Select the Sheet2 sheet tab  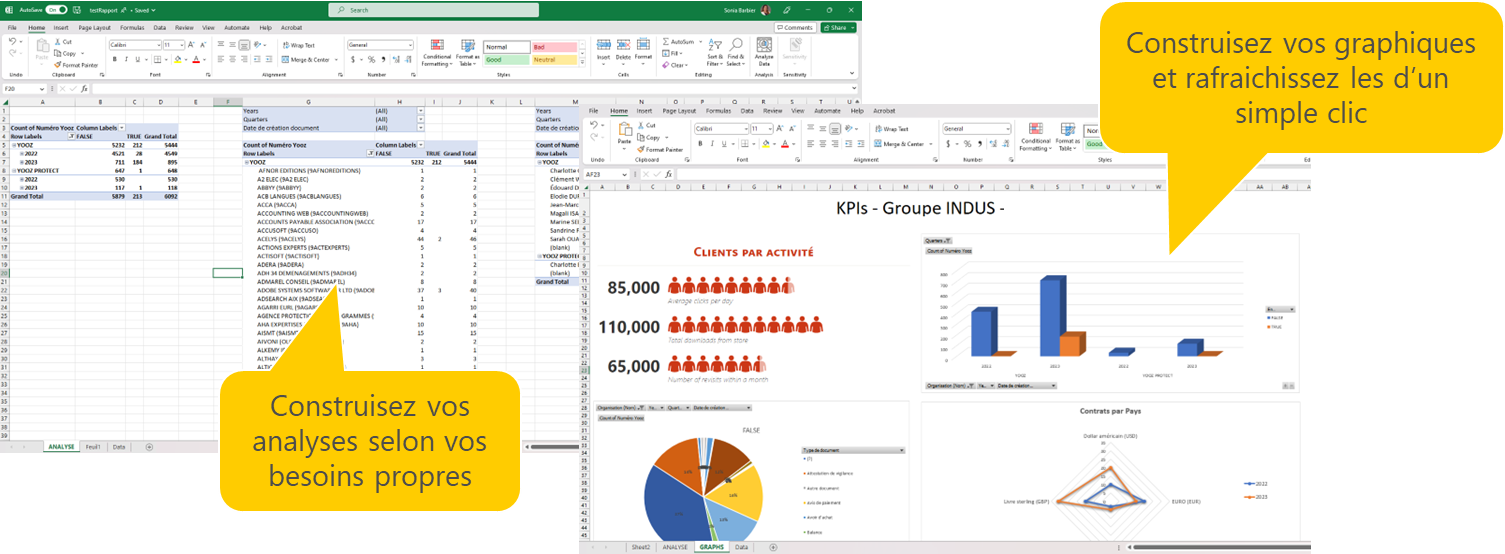(640, 547)
